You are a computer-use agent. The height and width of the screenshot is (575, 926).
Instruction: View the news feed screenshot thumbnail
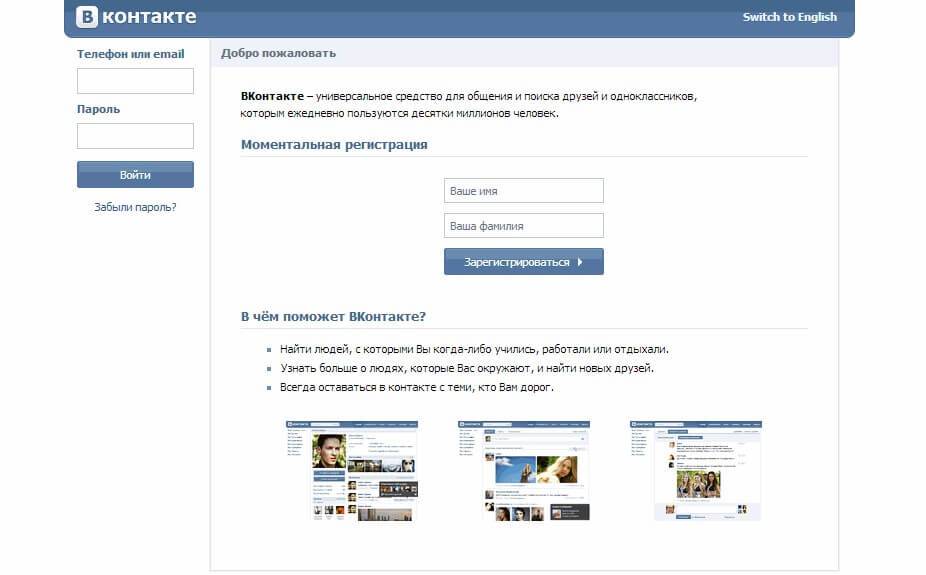pos(523,470)
